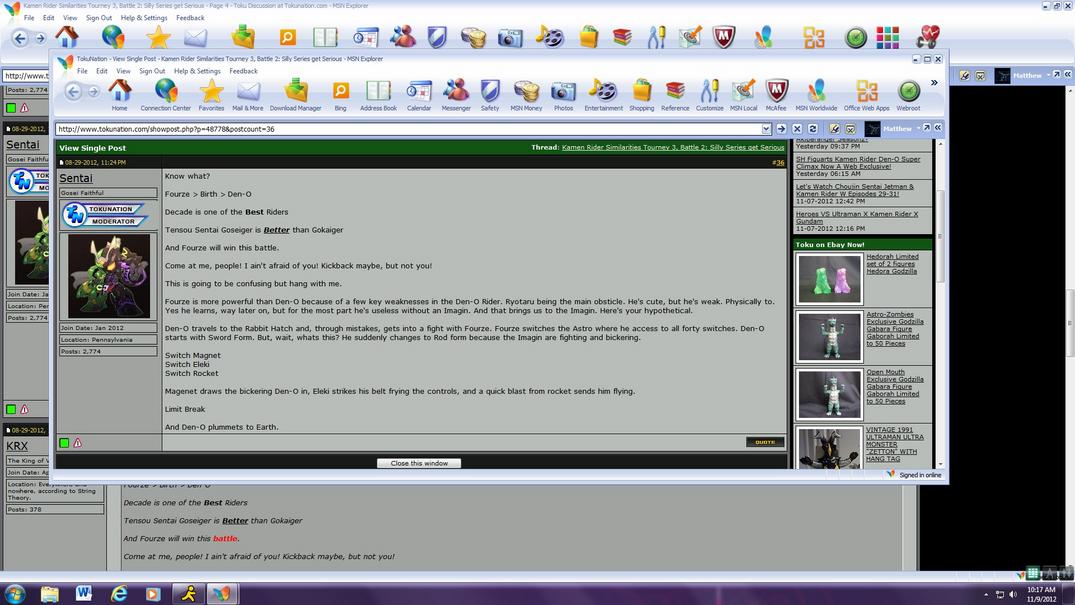The image size is (1075, 605).
Task: Open the Help & Settings menu
Action: (x=197, y=71)
